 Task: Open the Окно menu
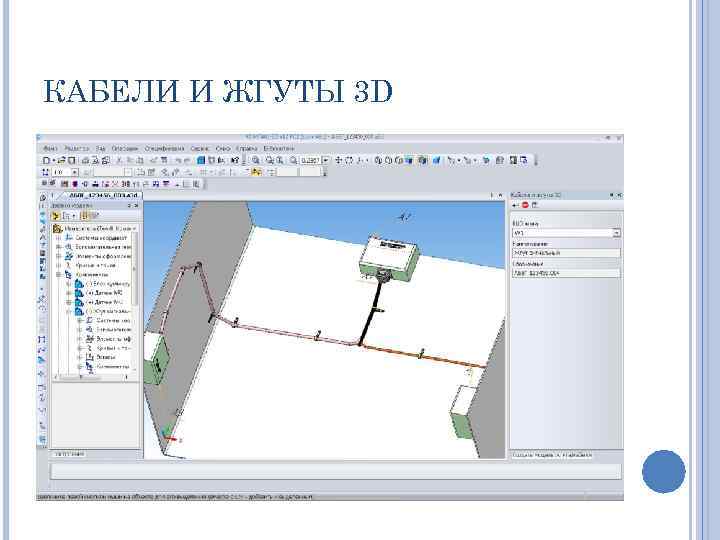click(x=223, y=149)
